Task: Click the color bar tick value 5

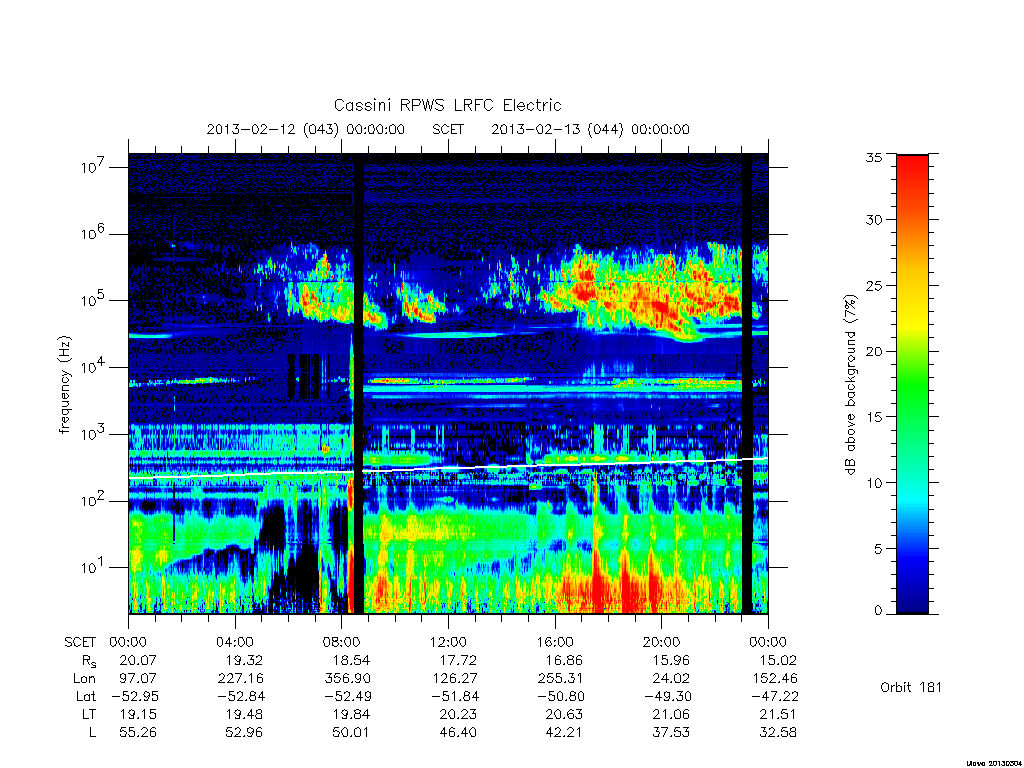Action: coord(878,549)
